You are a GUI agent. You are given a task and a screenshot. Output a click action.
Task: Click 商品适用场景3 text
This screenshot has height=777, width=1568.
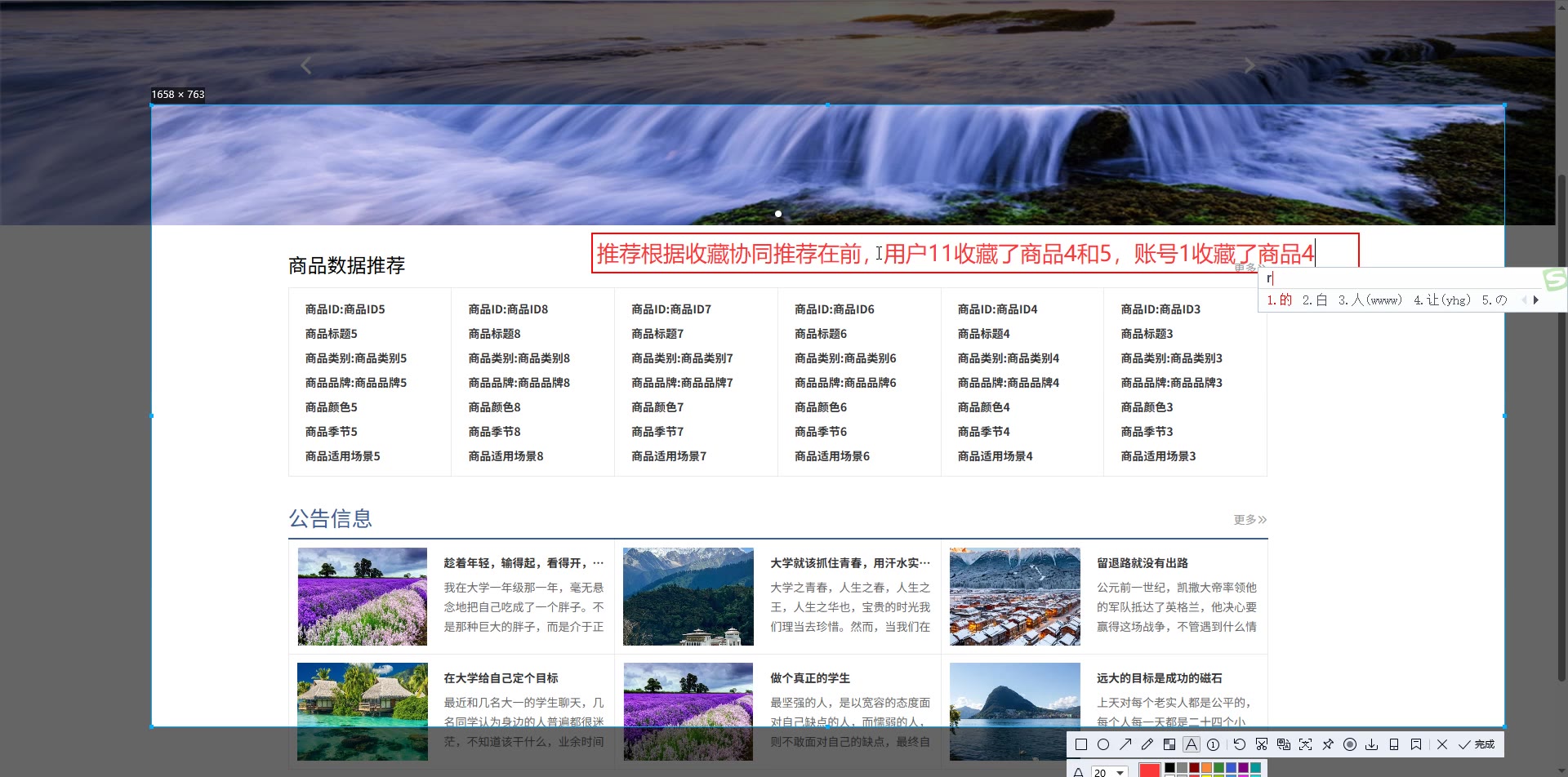(x=1159, y=456)
